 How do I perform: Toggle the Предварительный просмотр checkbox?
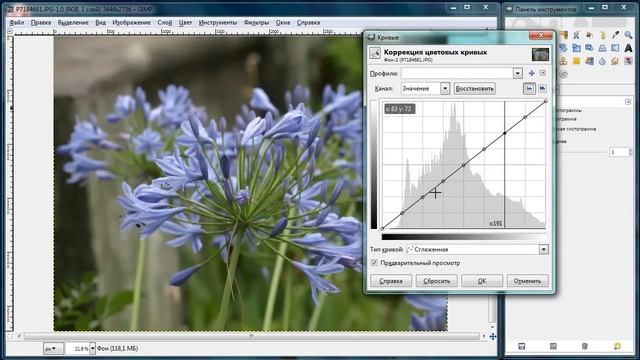click(x=374, y=263)
